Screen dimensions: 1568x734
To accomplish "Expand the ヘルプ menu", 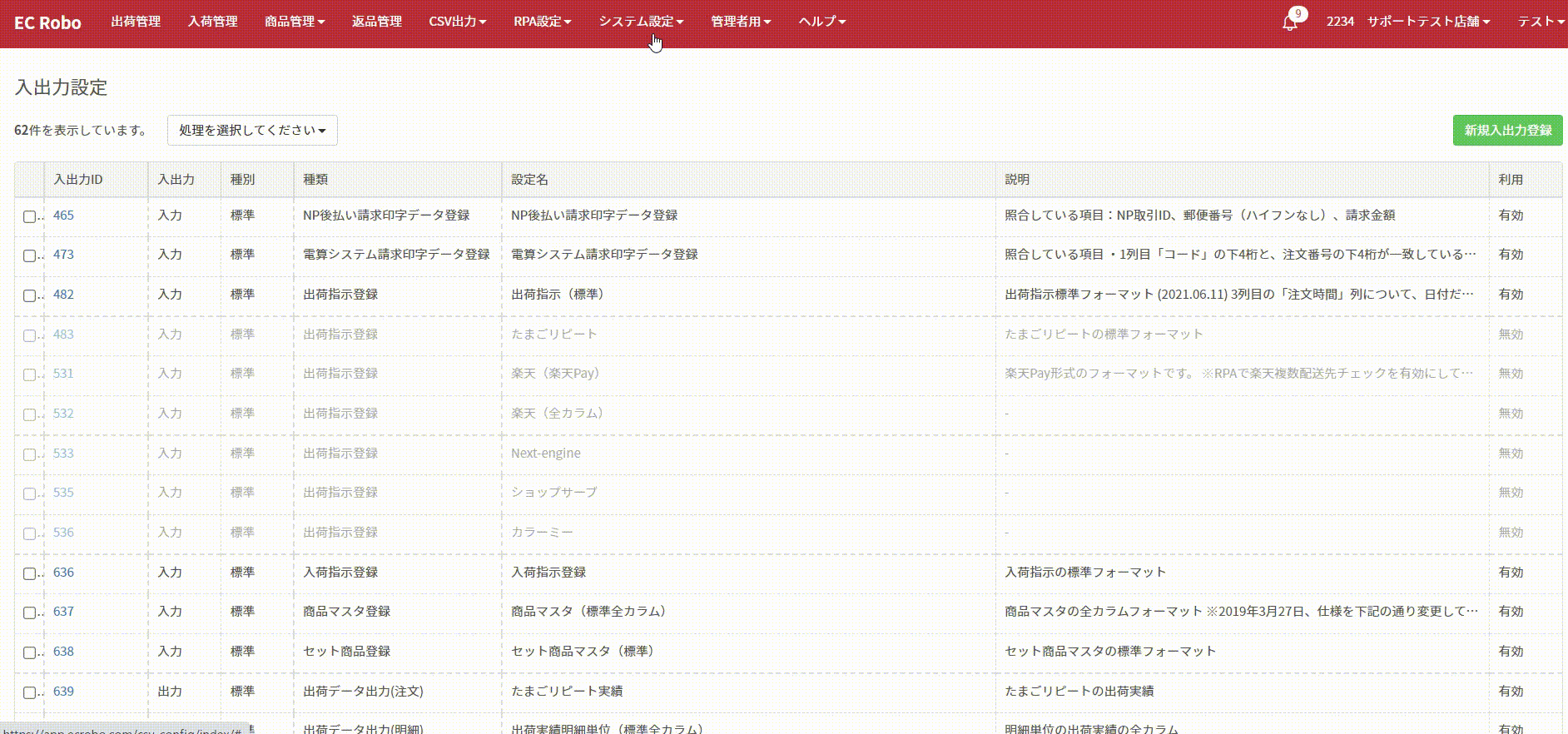I will pos(822,22).
